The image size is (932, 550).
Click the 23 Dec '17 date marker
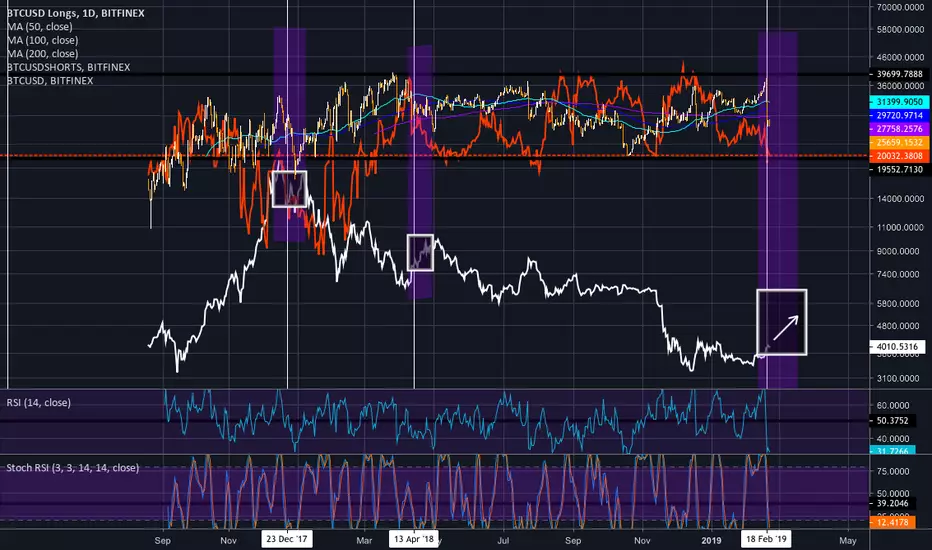tap(287, 539)
